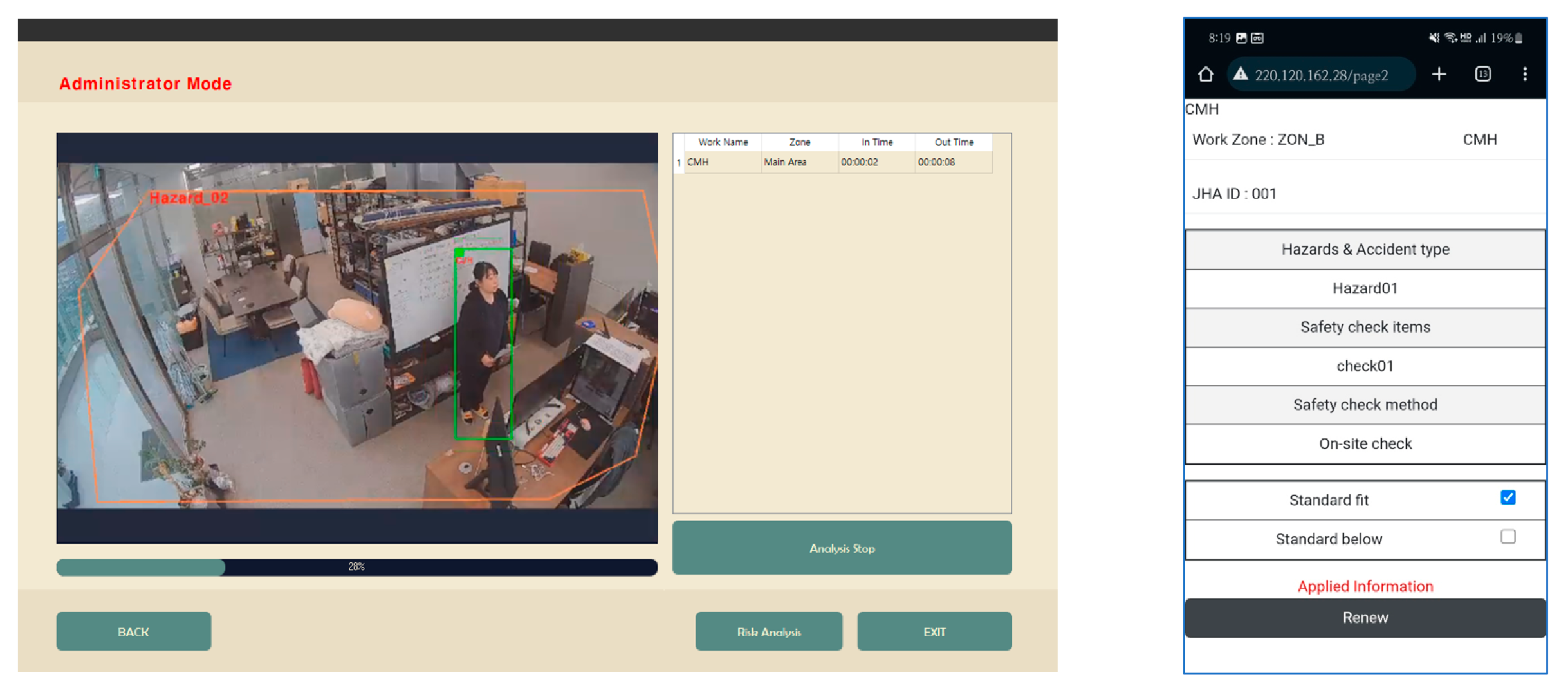
Task: Check the Standard below checkbox
Action: tap(1508, 537)
